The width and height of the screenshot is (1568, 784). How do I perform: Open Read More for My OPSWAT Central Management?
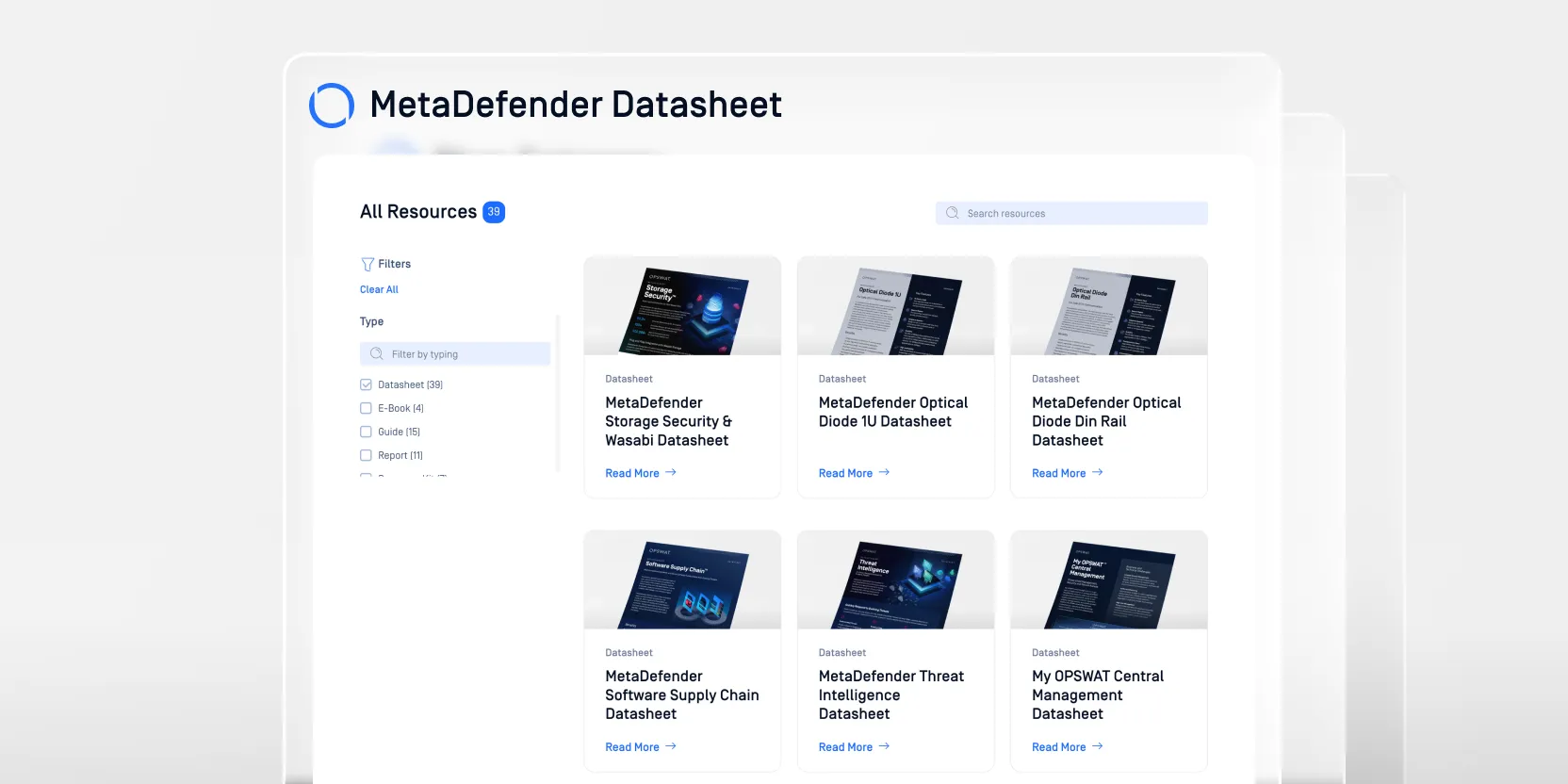coord(1058,747)
